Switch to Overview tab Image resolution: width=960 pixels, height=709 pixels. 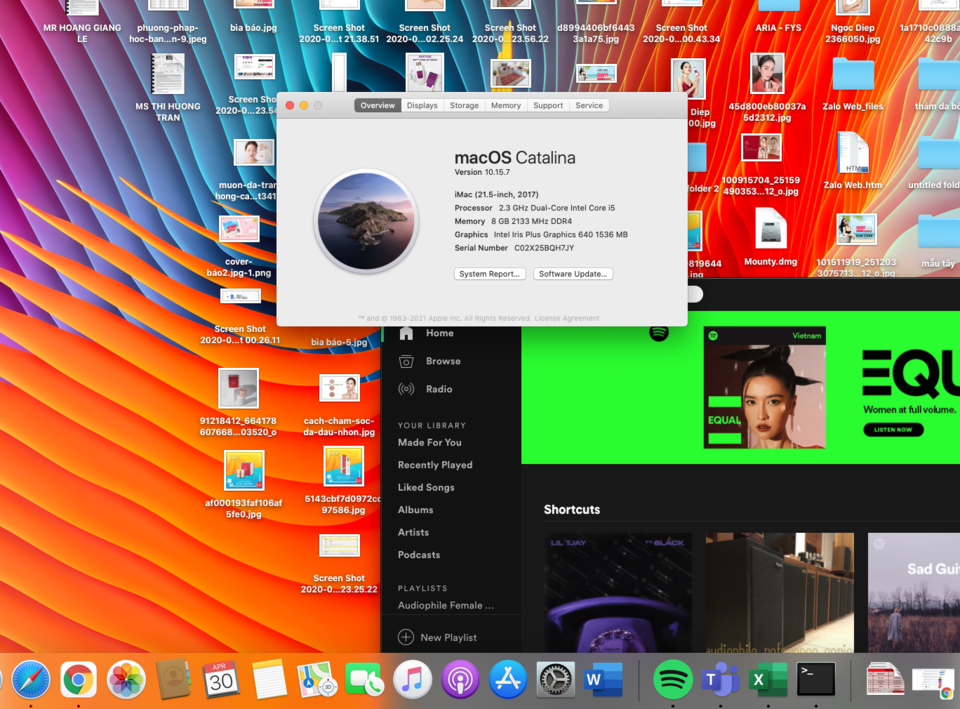pos(378,105)
